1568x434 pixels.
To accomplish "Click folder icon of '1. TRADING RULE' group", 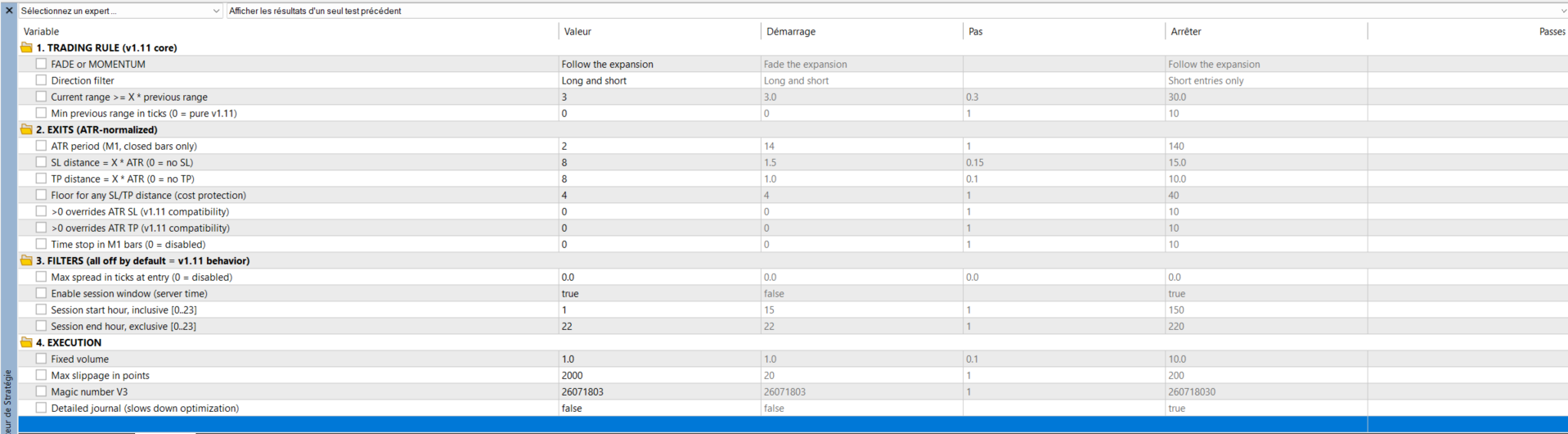I will (26, 47).
